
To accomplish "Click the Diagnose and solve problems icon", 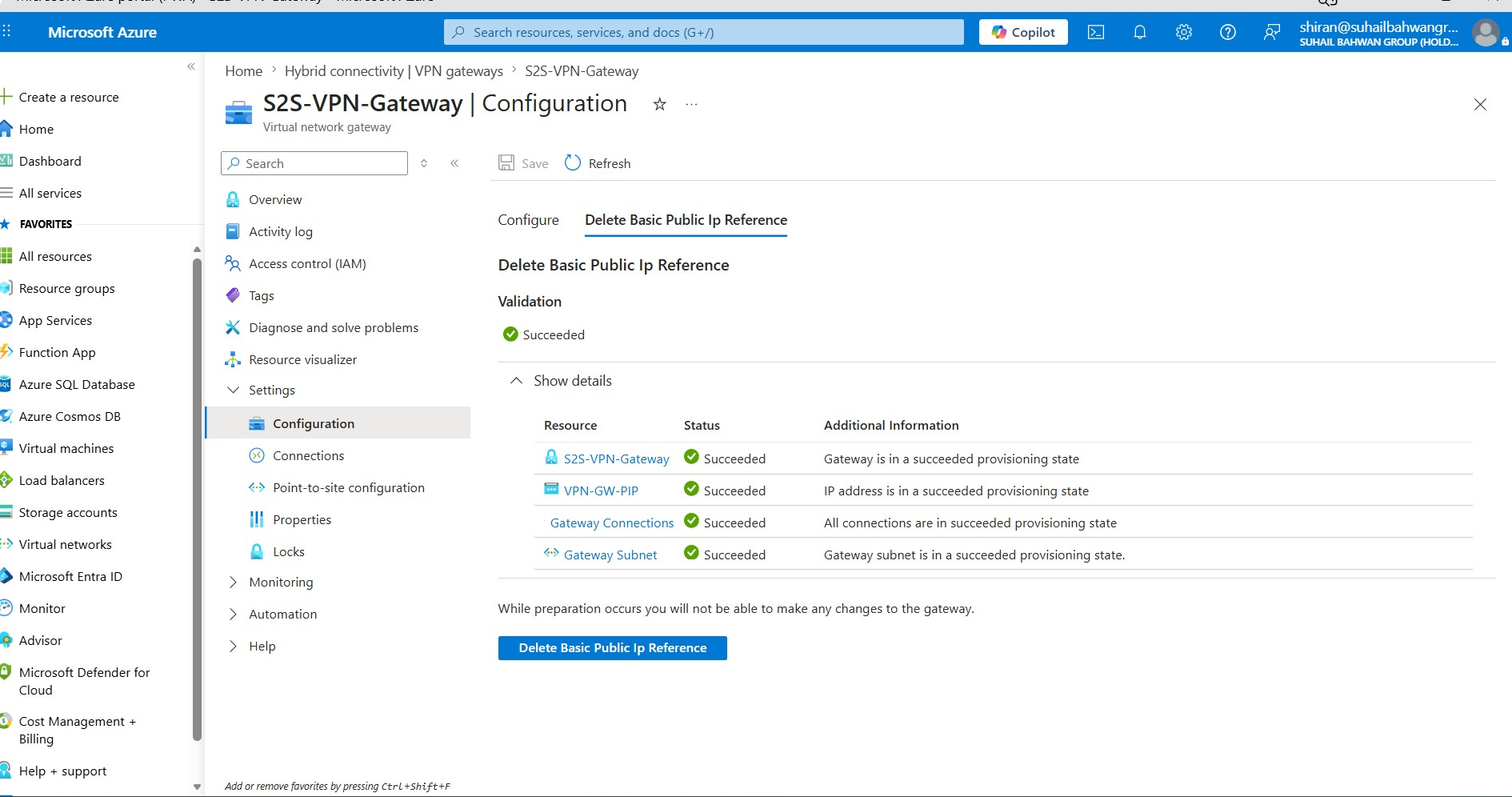I will [233, 327].
